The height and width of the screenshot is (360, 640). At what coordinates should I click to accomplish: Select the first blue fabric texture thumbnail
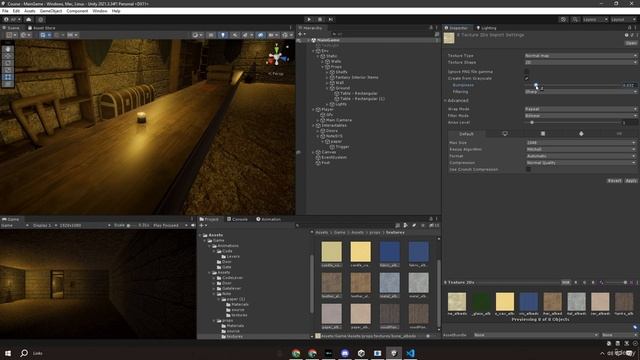coord(390,251)
